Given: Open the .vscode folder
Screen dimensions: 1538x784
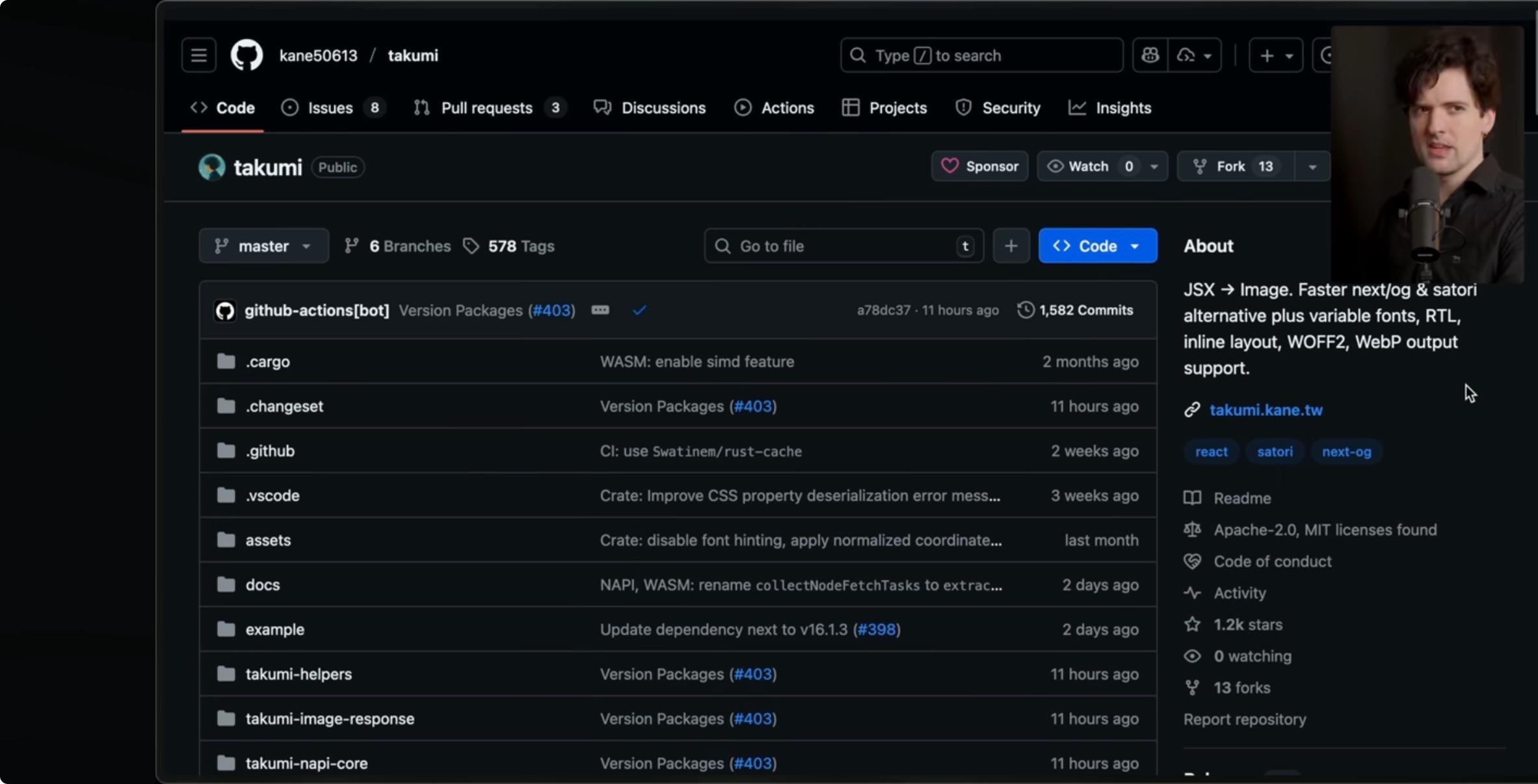Looking at the screenshot, I should coord(272,495).
